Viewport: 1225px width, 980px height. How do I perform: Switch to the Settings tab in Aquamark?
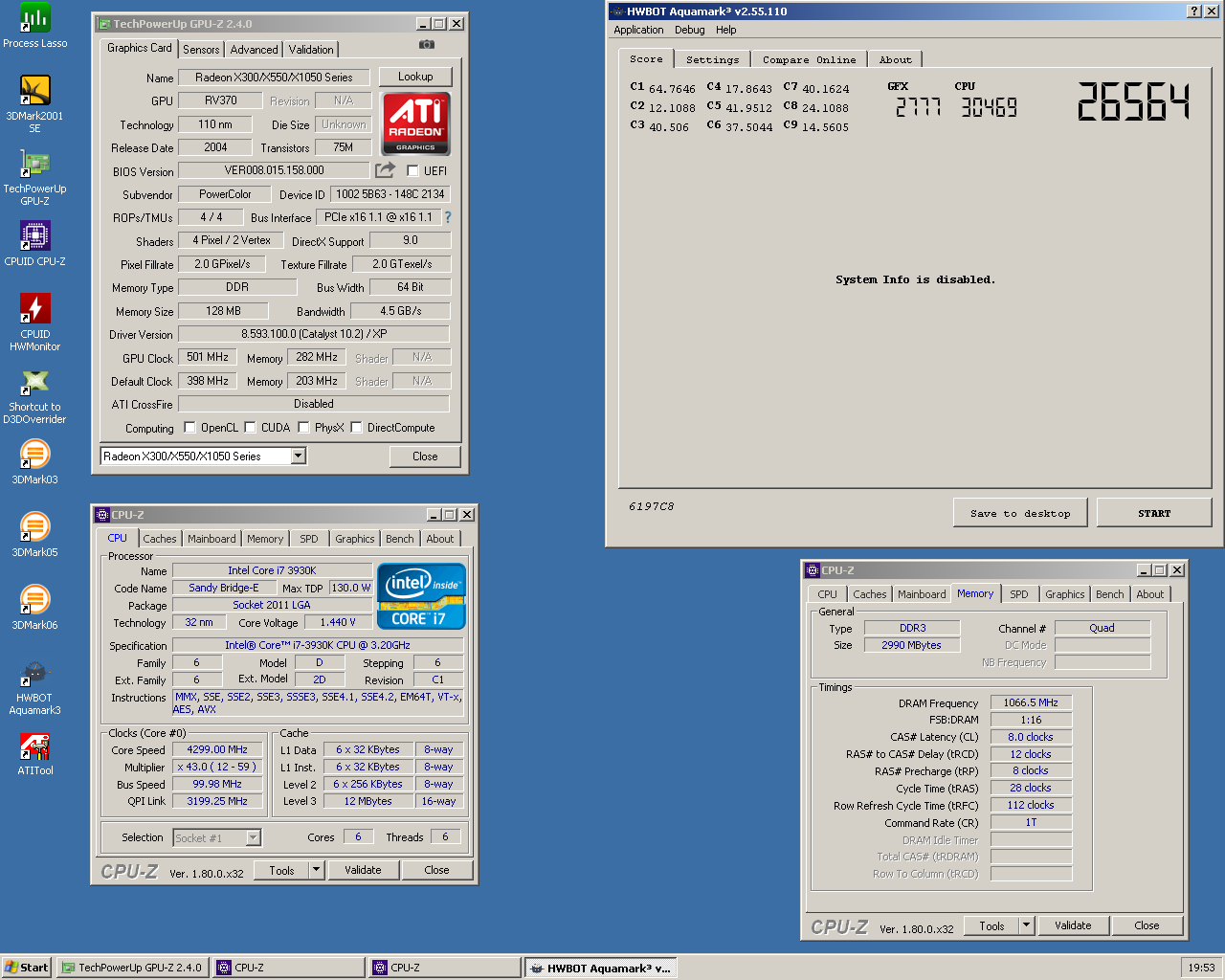click(x=713, y=59)
